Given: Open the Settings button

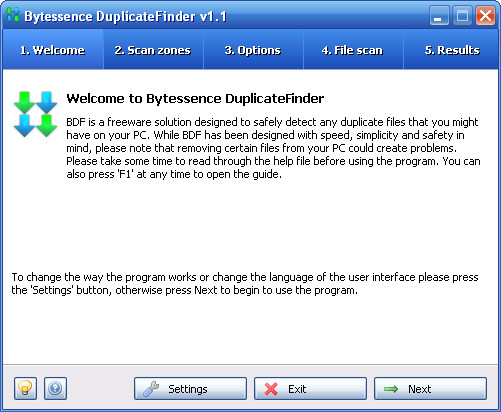Looking at the screenshot, I should pos(190,389).
